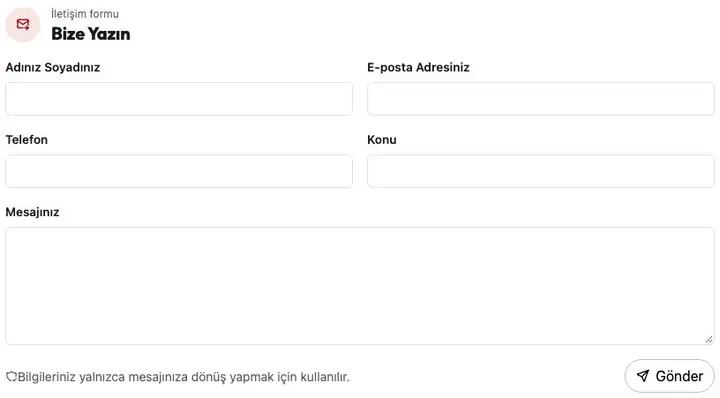This screenshot has height=398, width=720.
Task: Click the Bize Yazın heading
Action: [x=90, y=34]
